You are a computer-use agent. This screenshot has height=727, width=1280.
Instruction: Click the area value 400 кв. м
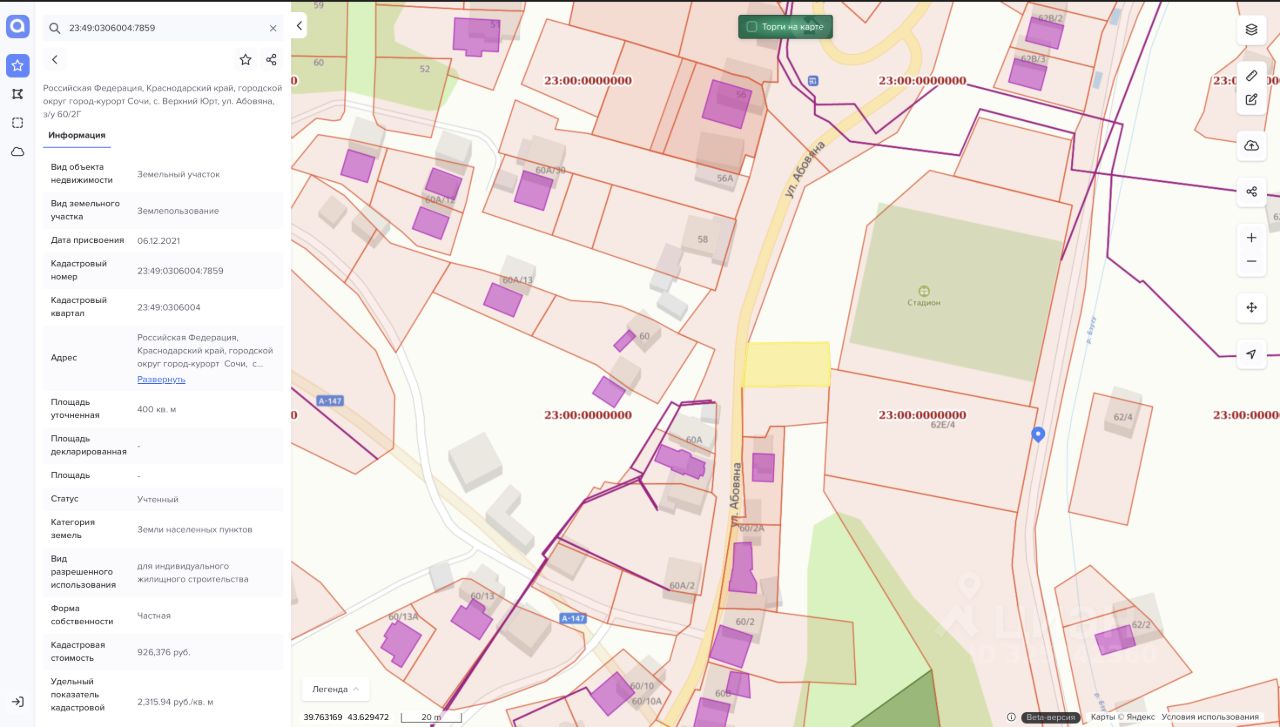(157, 409)
